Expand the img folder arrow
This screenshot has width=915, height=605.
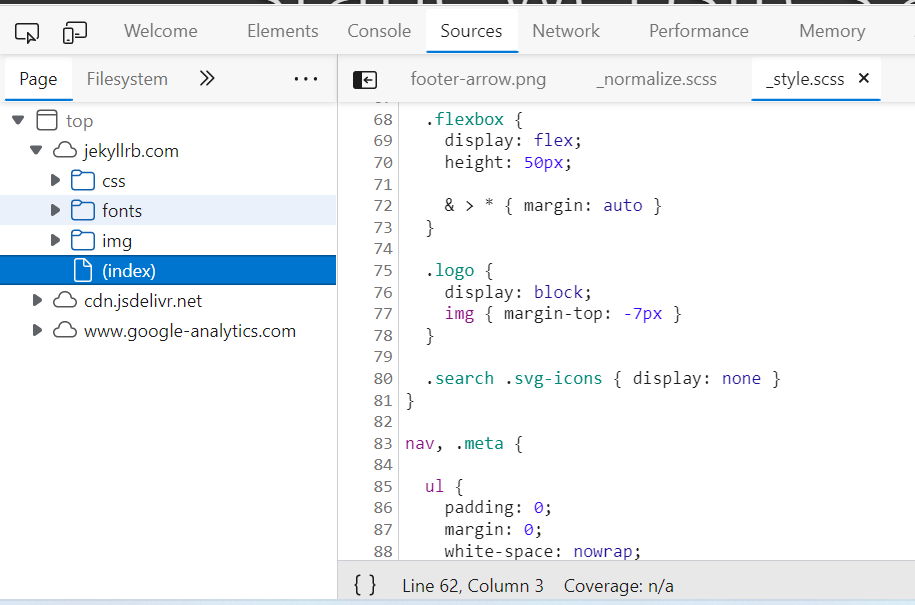tap(56, 241)
